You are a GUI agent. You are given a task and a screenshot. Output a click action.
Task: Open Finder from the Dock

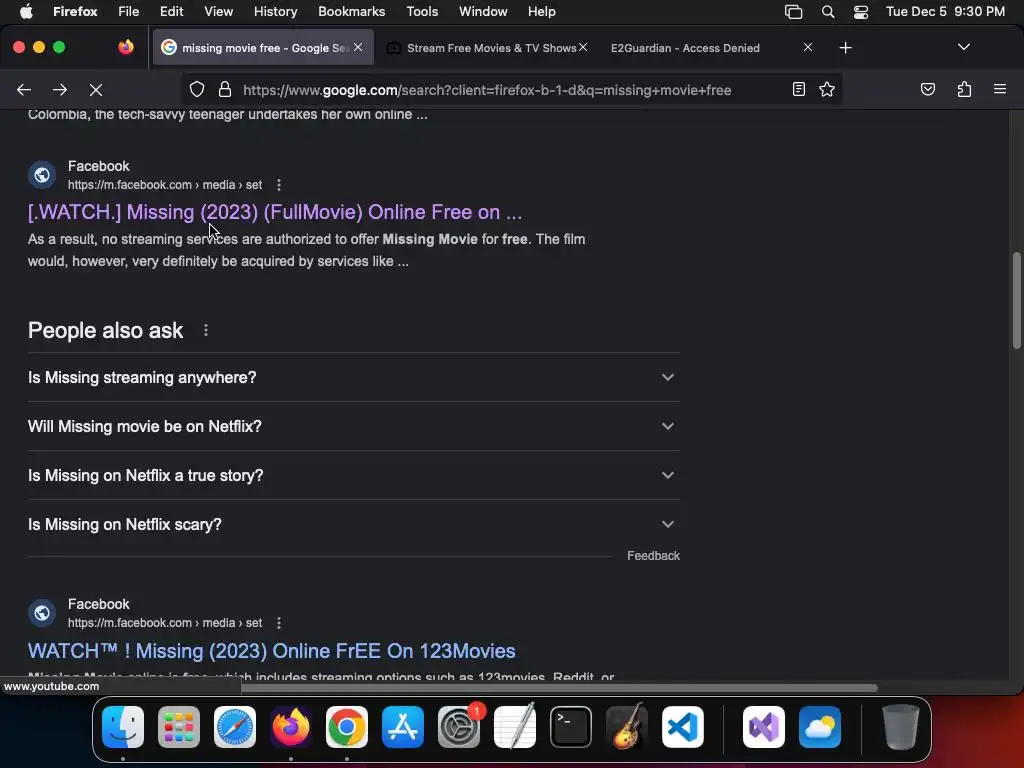coord(123,727)
